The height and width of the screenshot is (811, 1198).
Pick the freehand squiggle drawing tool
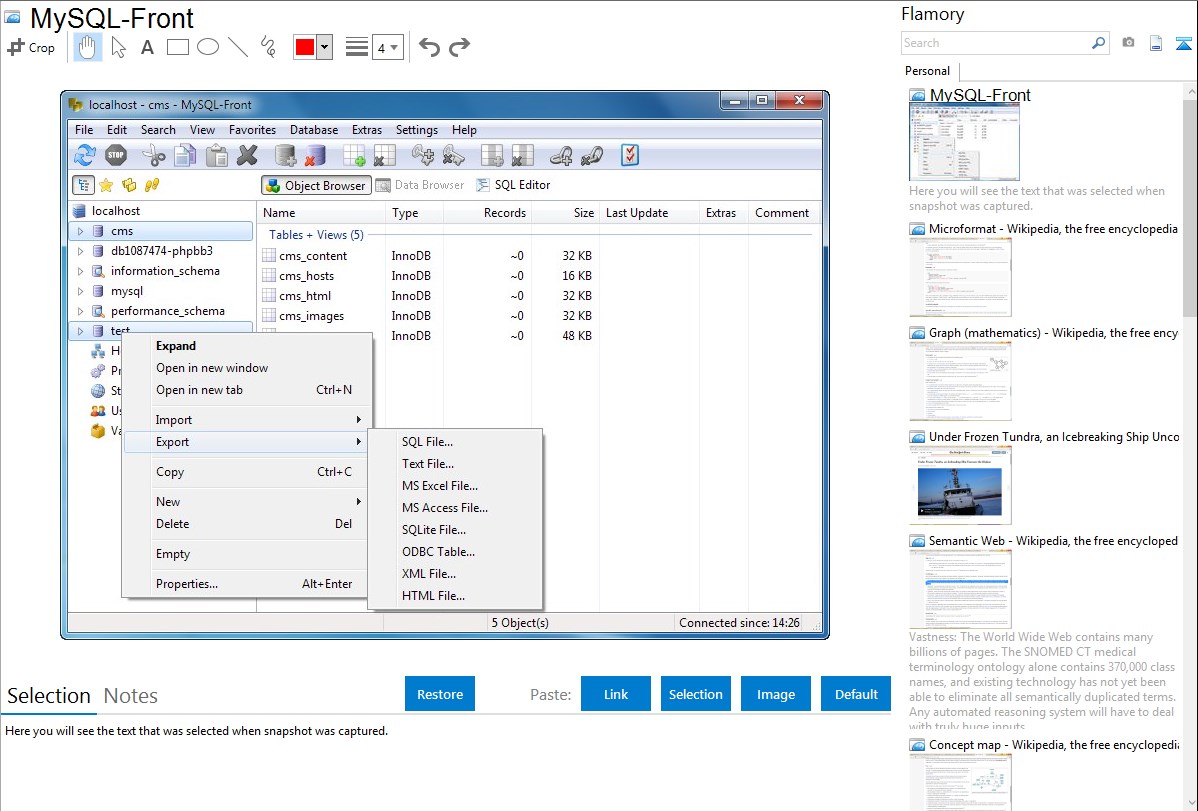point(268,47)
